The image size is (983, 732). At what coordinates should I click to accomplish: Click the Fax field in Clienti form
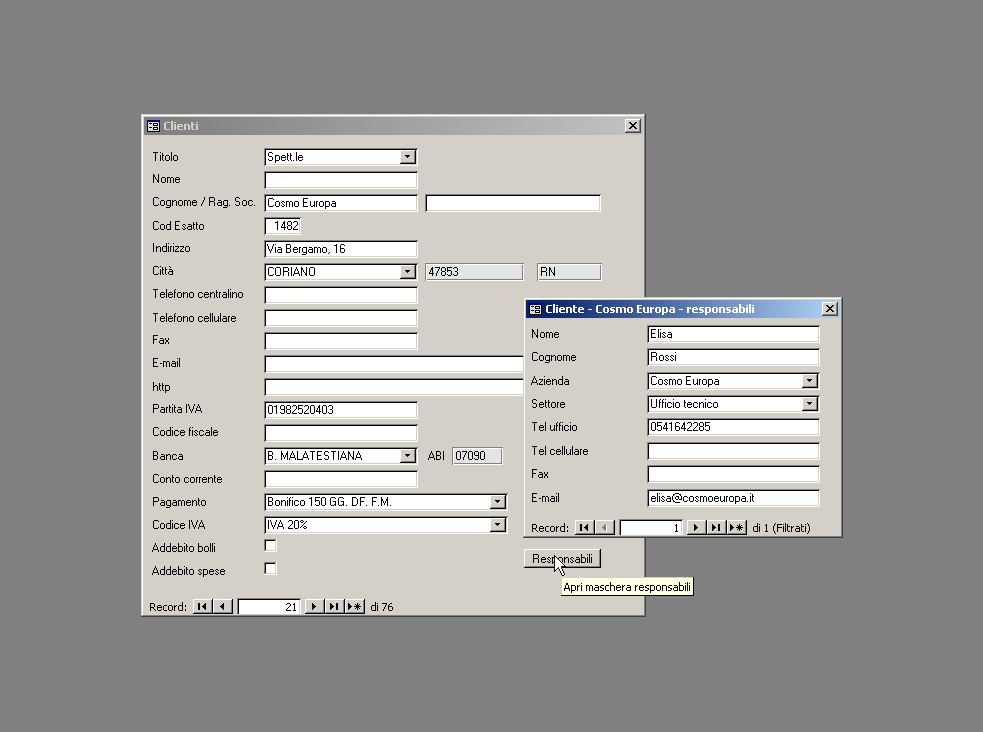pyautogui.click(x=341, y=341)
